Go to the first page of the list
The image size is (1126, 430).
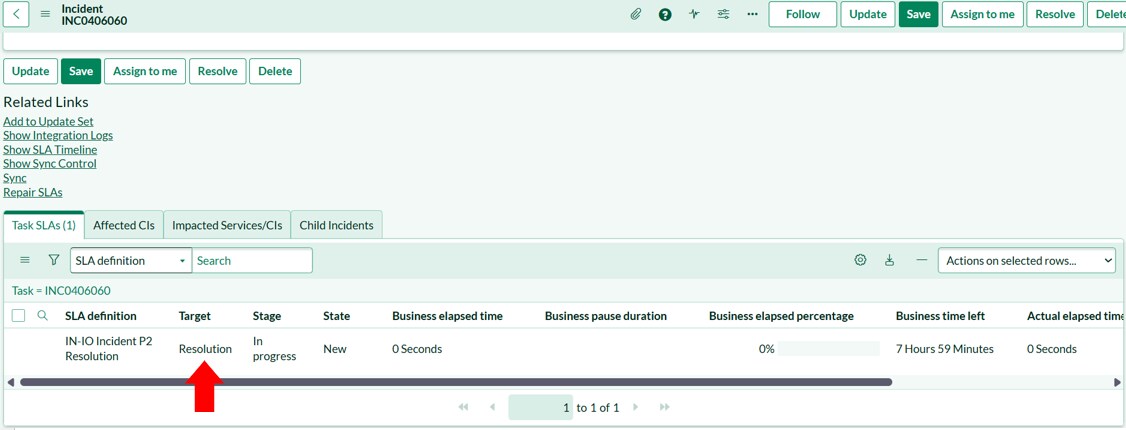(x=463, y=407)
